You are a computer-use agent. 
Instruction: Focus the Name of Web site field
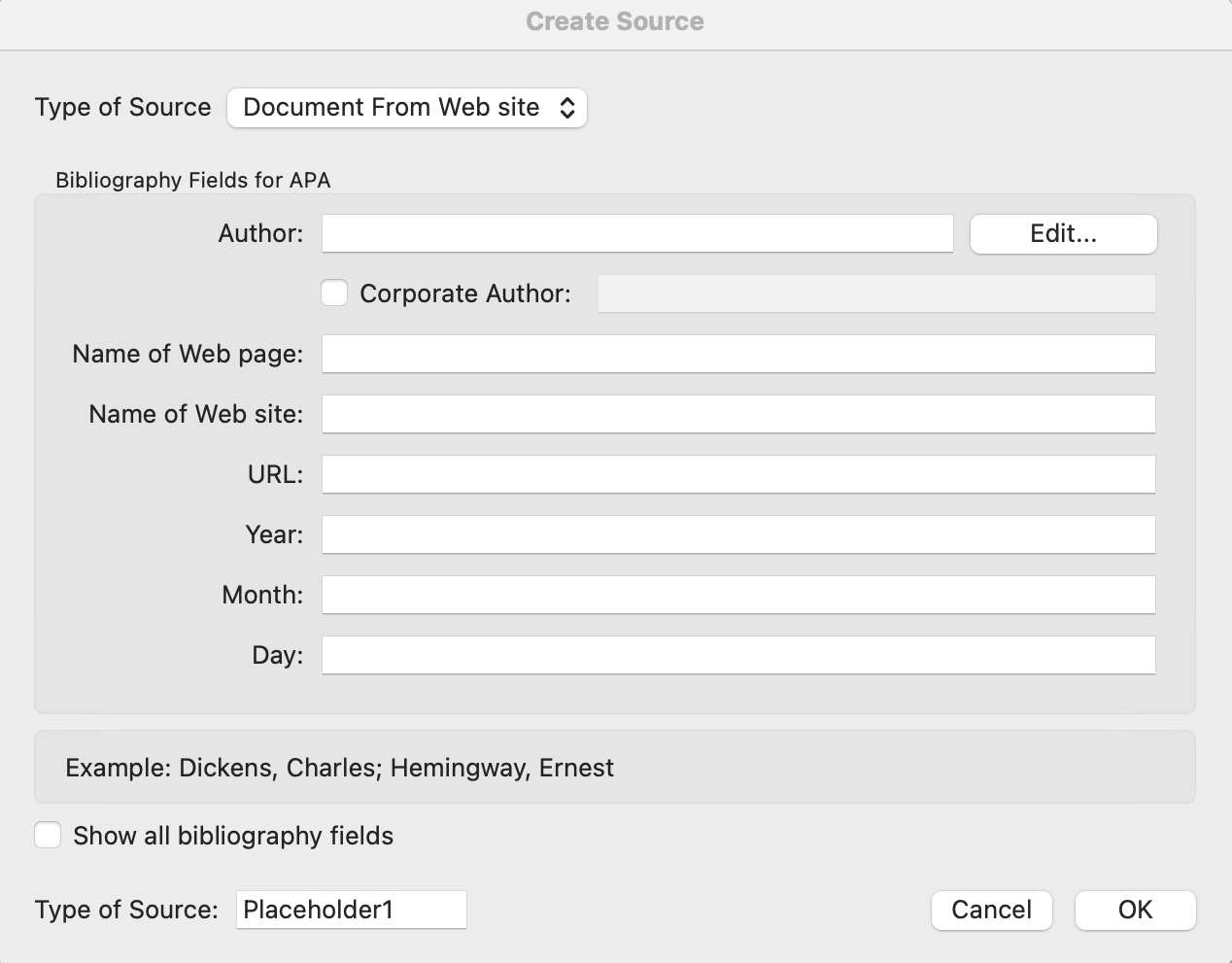tap(738, 414)
